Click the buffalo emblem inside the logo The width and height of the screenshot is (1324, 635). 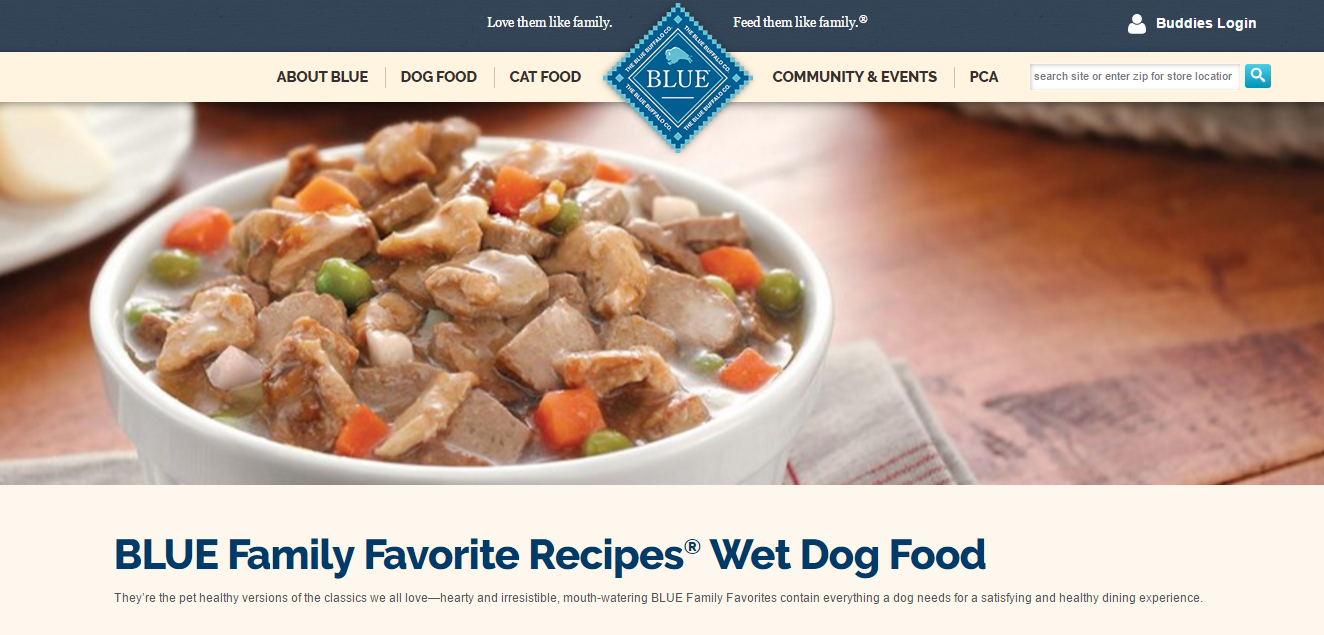678,56
